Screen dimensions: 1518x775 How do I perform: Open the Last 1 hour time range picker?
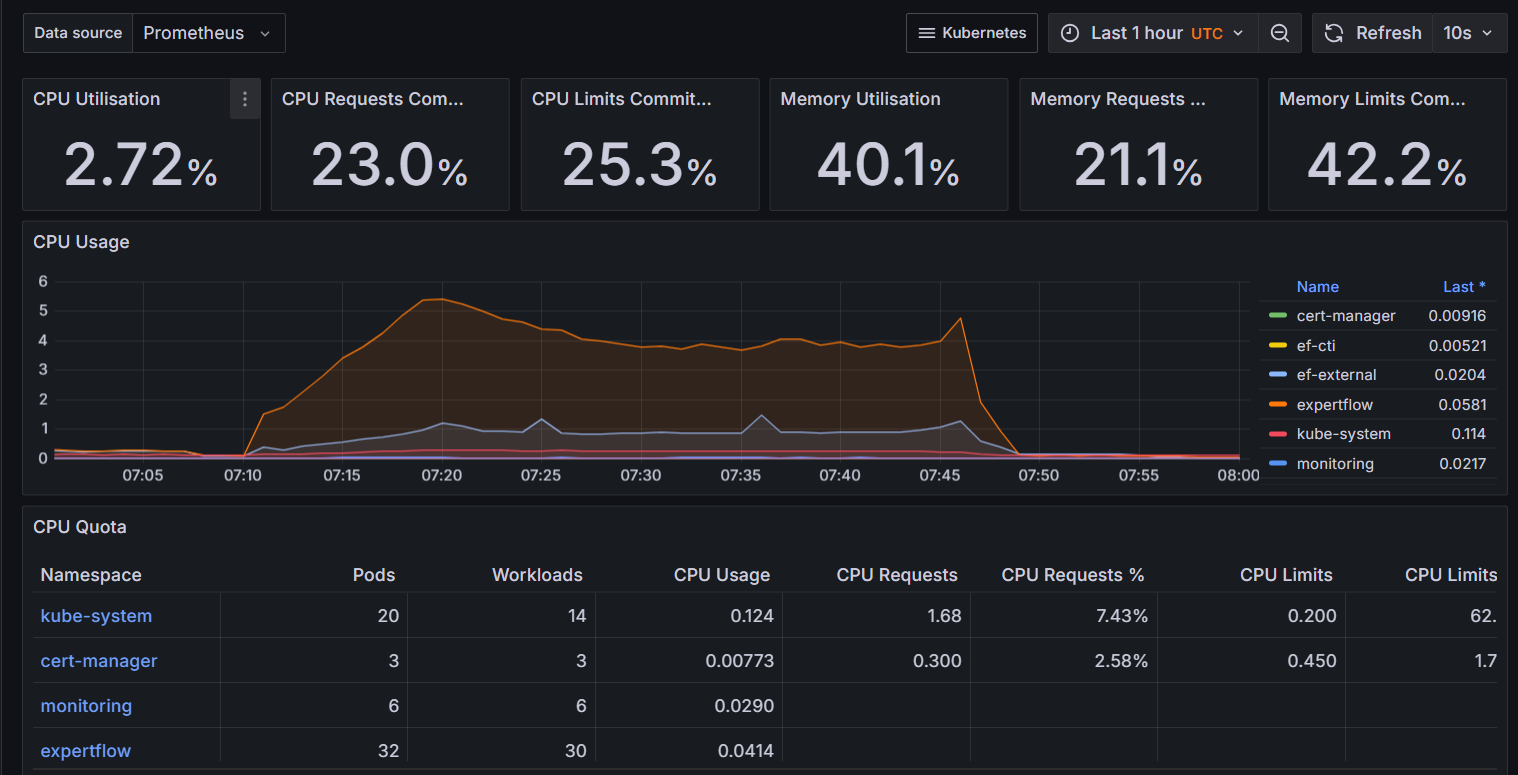(1155, 33)
